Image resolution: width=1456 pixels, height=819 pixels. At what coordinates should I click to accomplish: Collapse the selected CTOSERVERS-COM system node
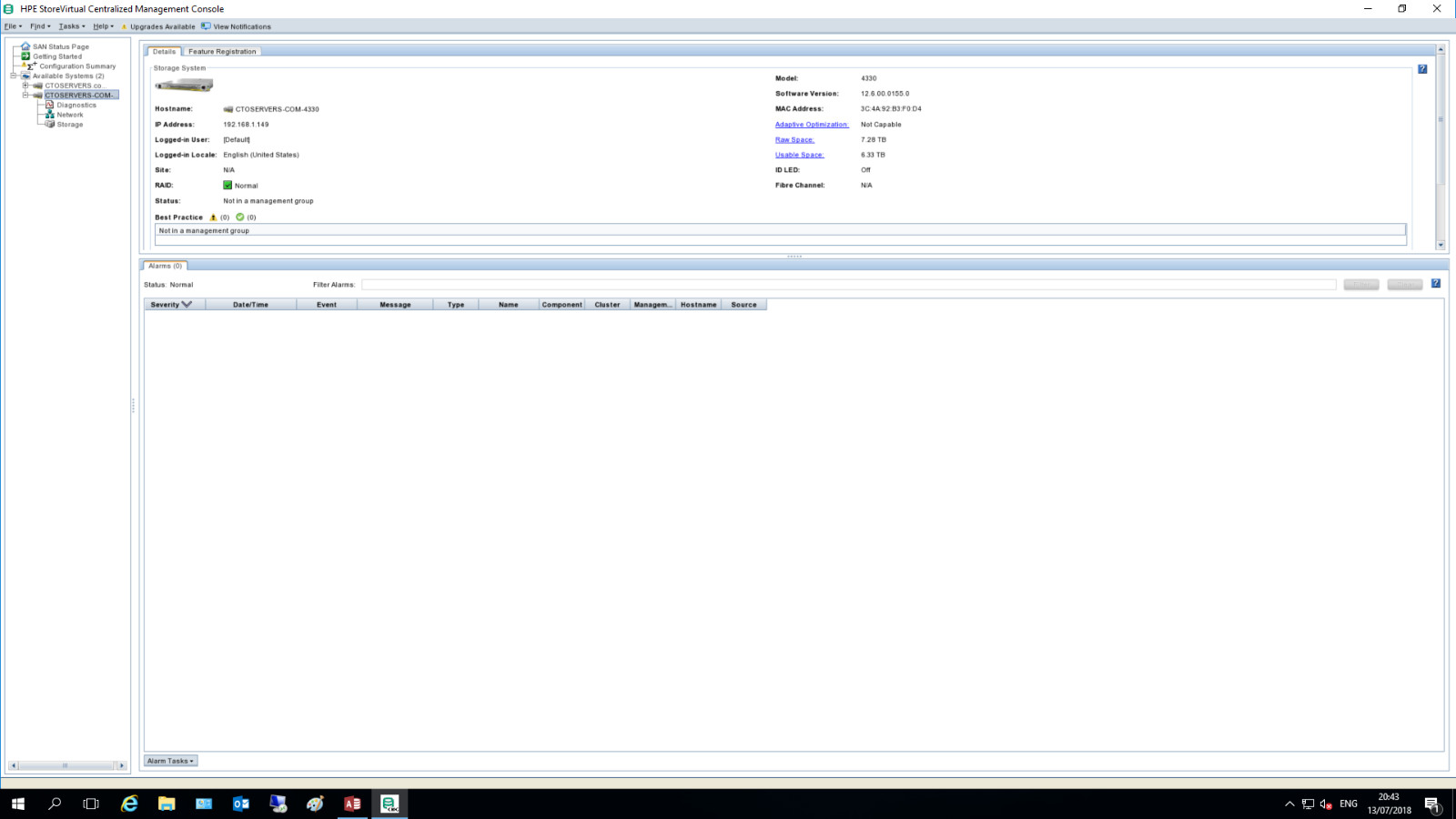(25, 95)
